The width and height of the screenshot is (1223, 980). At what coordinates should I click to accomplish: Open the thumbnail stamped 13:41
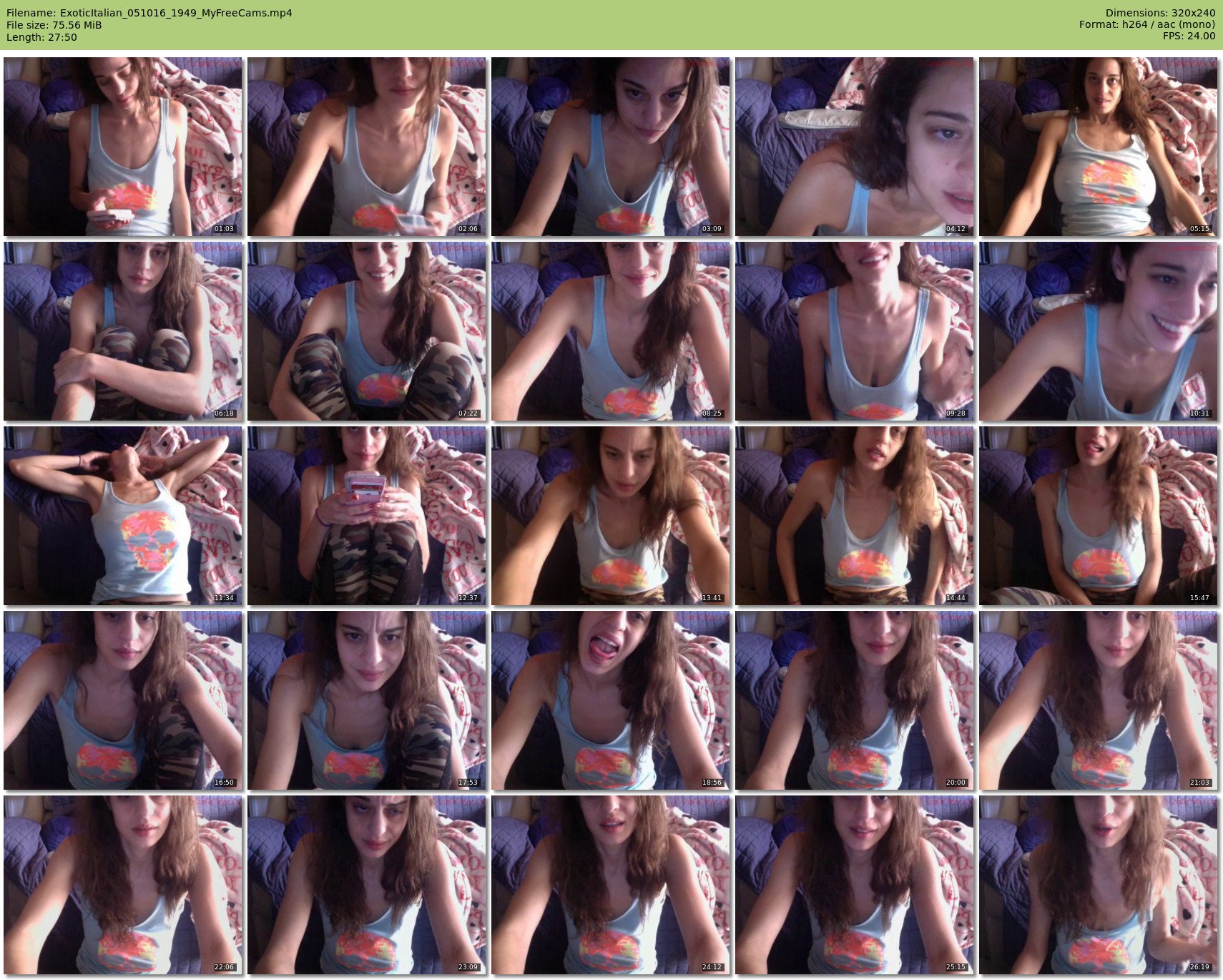click(x=610, y=516)
